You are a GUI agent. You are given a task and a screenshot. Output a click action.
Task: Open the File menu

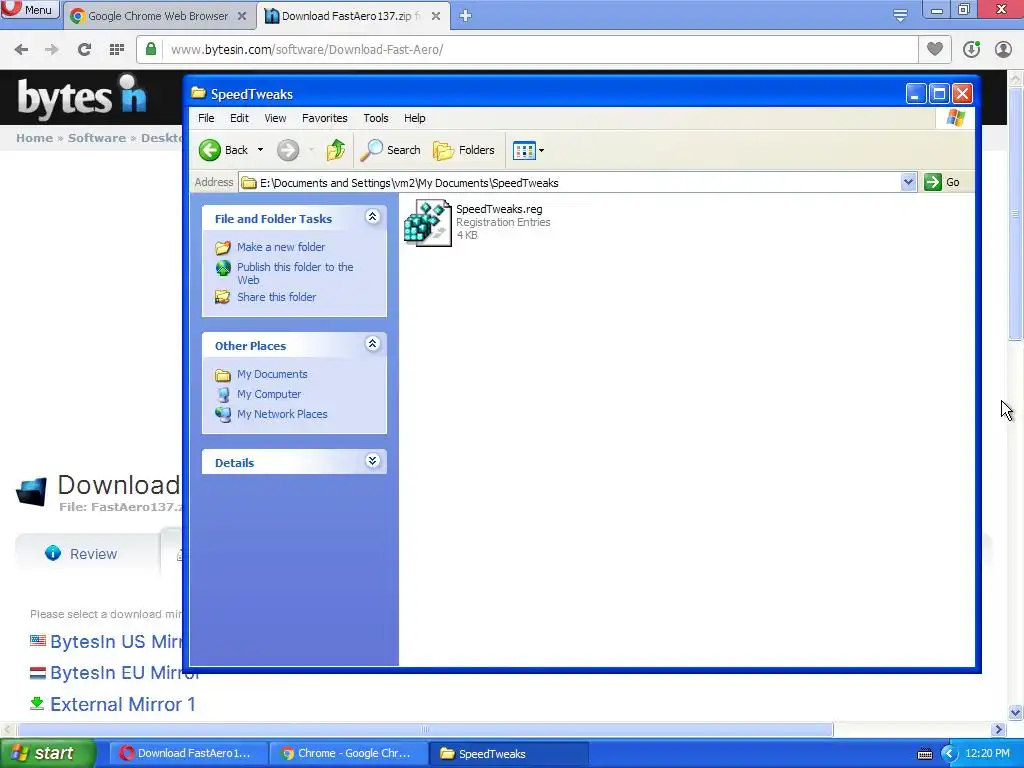[x=206, y=118]
